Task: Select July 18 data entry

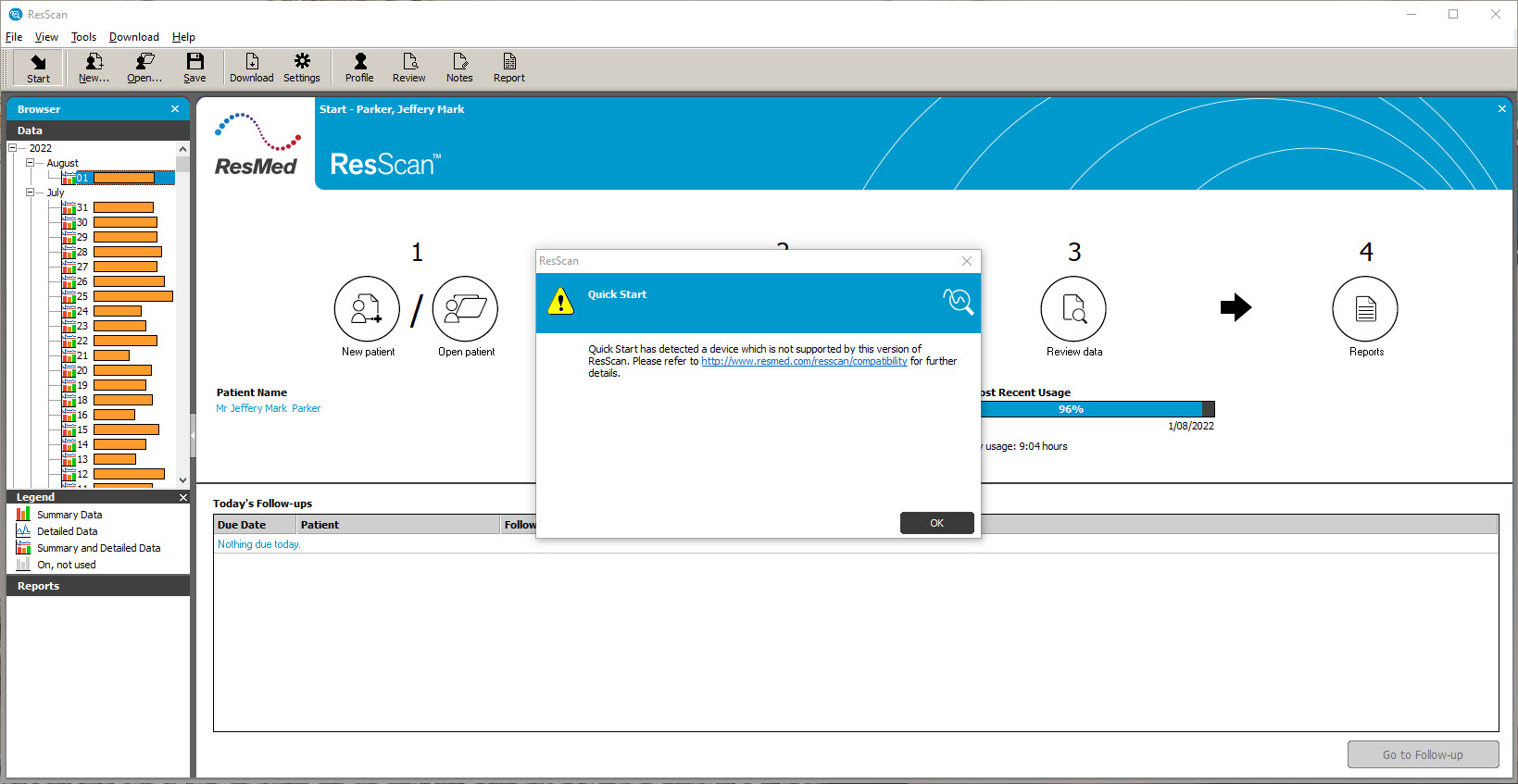Action: (107, 400)
